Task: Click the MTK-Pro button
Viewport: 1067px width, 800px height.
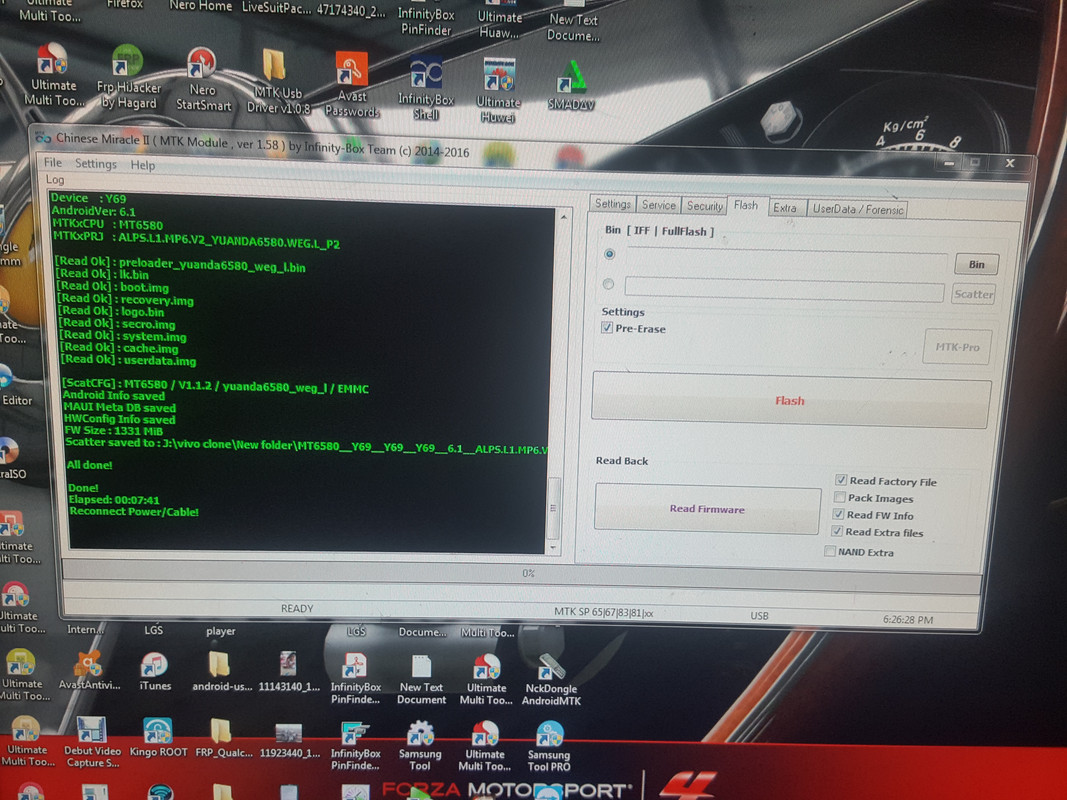Action: click(957, 347)
